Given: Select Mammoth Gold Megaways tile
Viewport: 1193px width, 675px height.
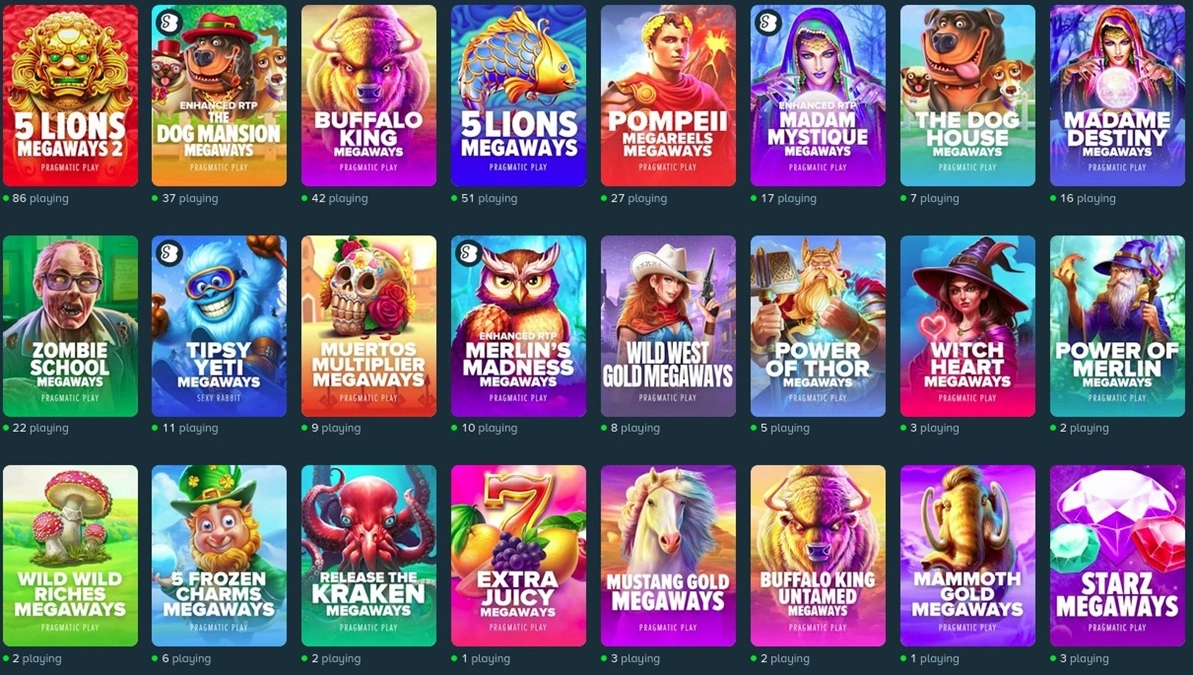Looking at the screenshot, I should (x=968, y=556).
